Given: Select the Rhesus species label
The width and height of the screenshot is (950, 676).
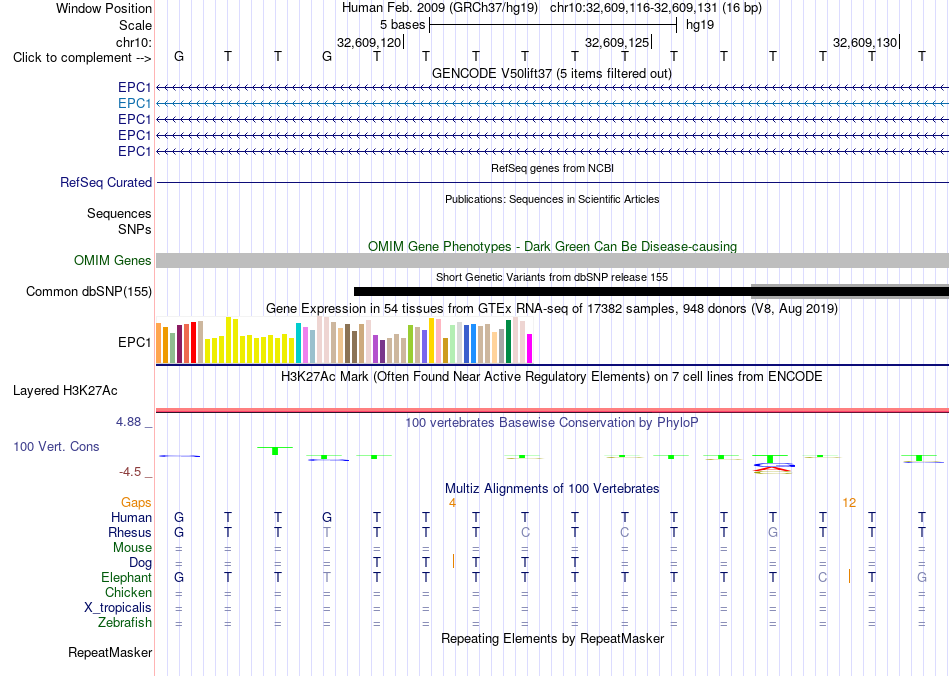Looking at the screenshot, I should [130, 532].
